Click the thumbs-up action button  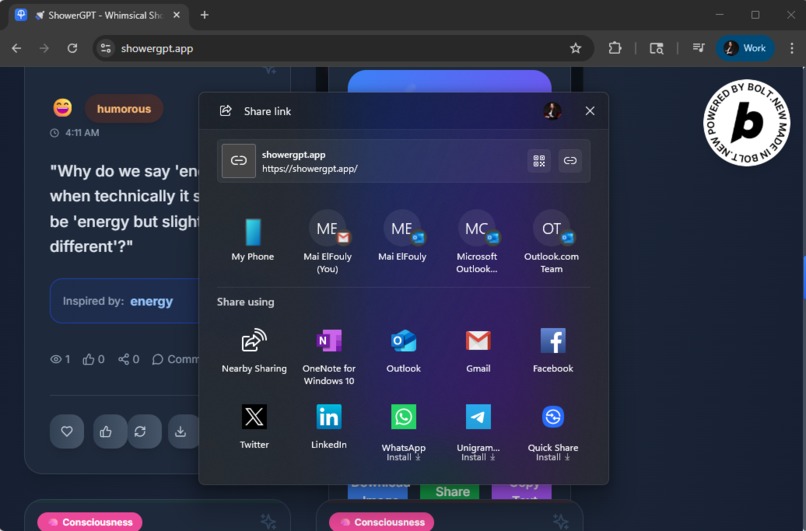coord(106,431)
